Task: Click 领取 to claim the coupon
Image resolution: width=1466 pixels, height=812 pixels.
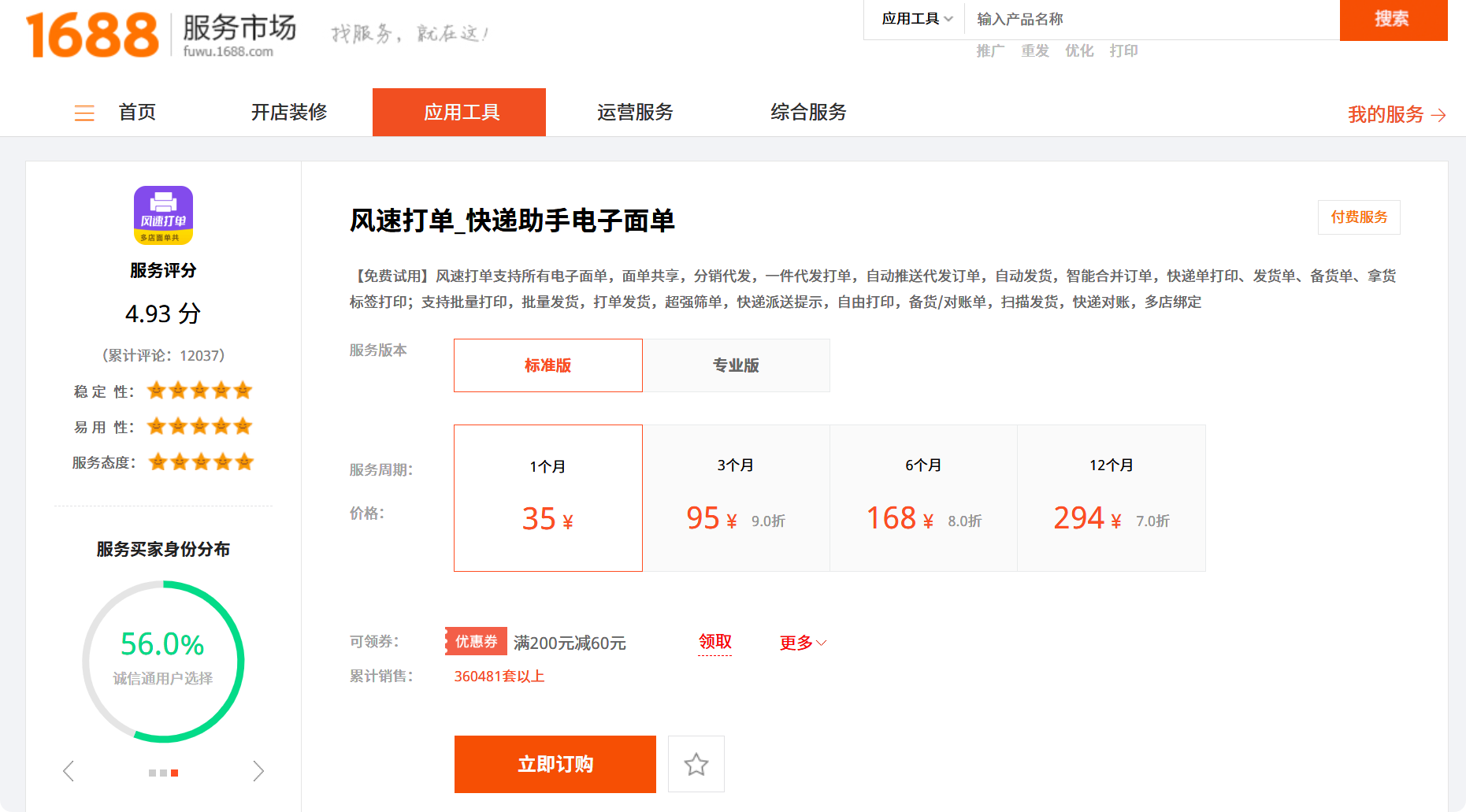Action: click(x=715, y=642)
